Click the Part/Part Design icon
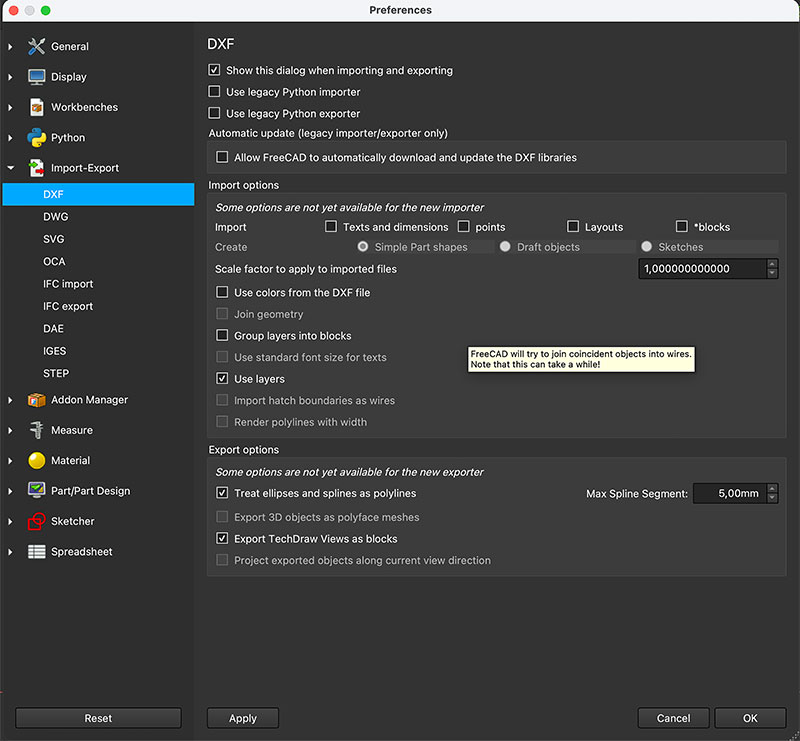Screen dimensions: 800x741 (36, 491)
